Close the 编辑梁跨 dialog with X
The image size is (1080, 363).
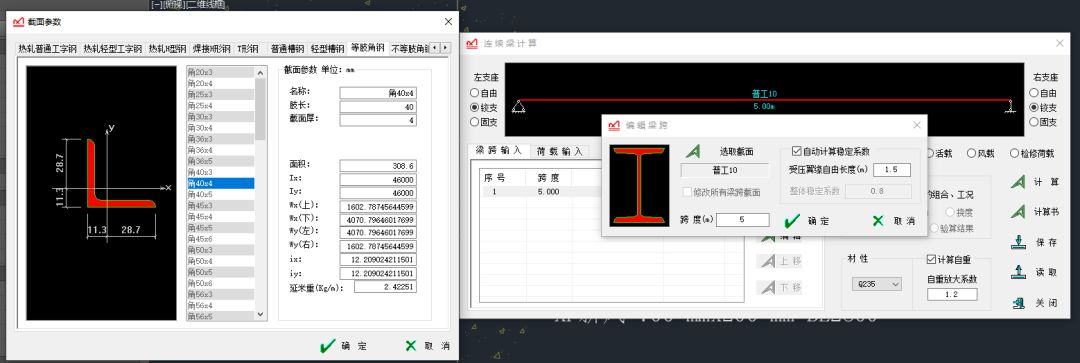(x=916, y=125)
